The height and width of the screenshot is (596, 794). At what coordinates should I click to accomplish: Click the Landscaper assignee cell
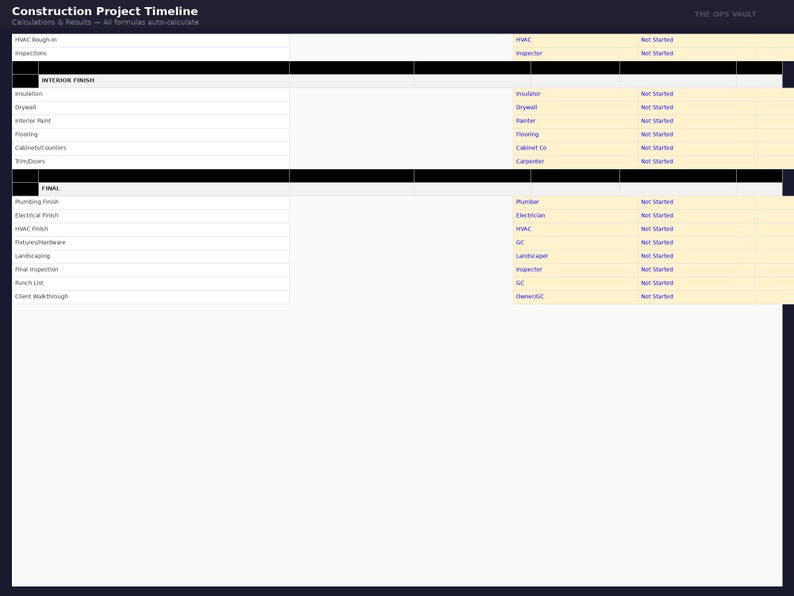[575, 256]
